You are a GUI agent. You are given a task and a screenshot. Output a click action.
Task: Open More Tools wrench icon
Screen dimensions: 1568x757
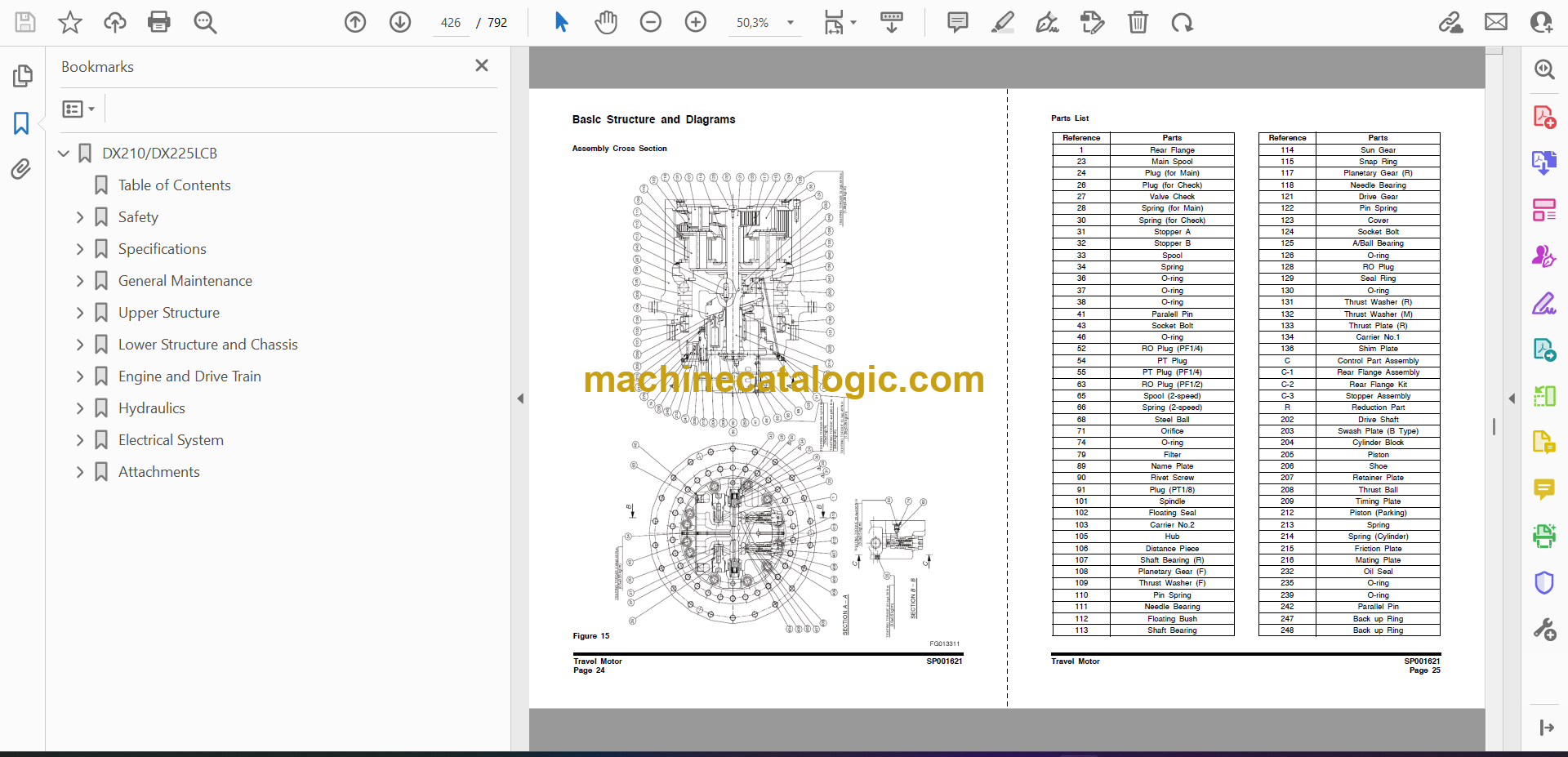pos(1543,629)
